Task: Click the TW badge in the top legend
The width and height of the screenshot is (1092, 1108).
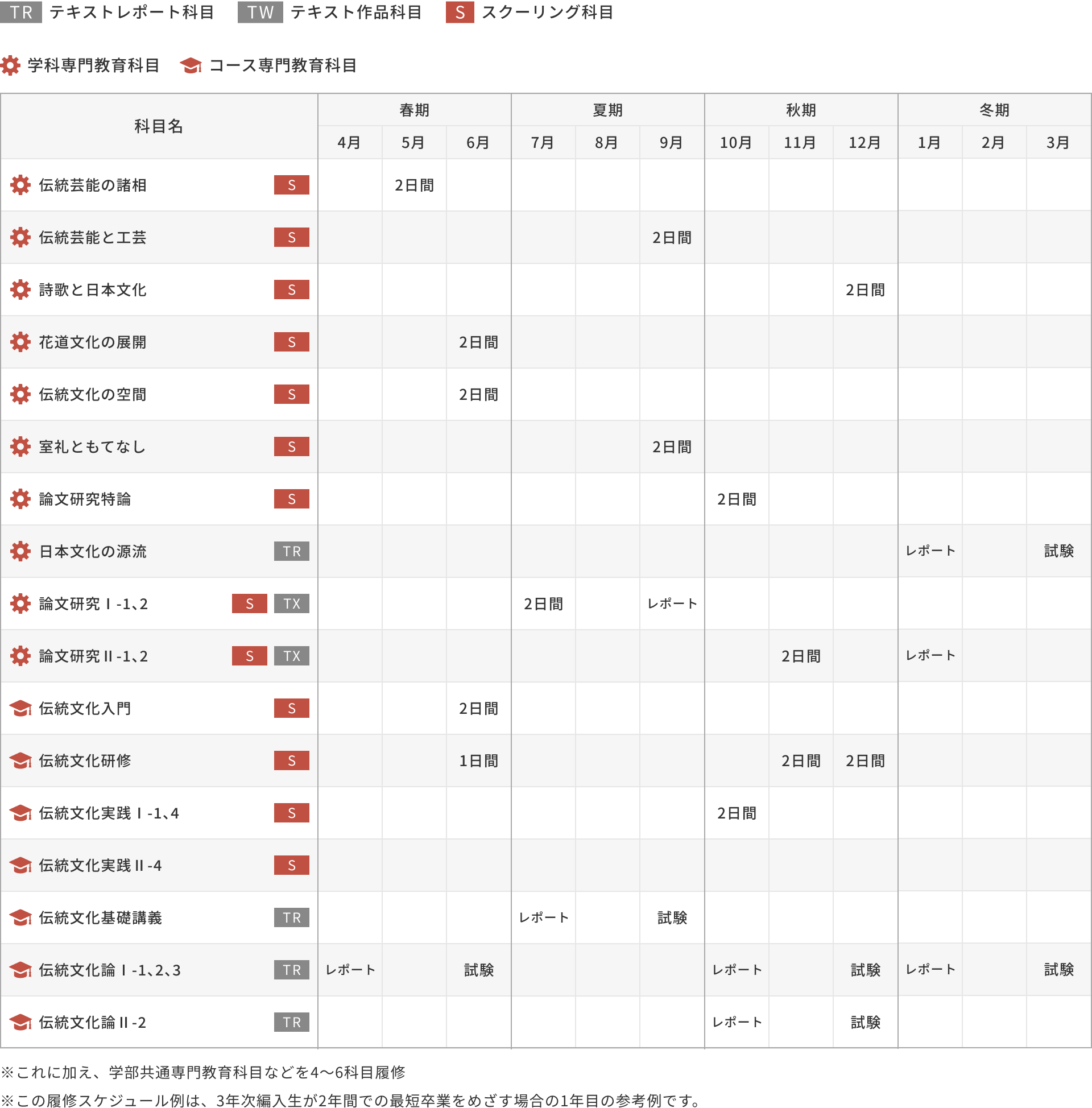Action: (260, 12)
